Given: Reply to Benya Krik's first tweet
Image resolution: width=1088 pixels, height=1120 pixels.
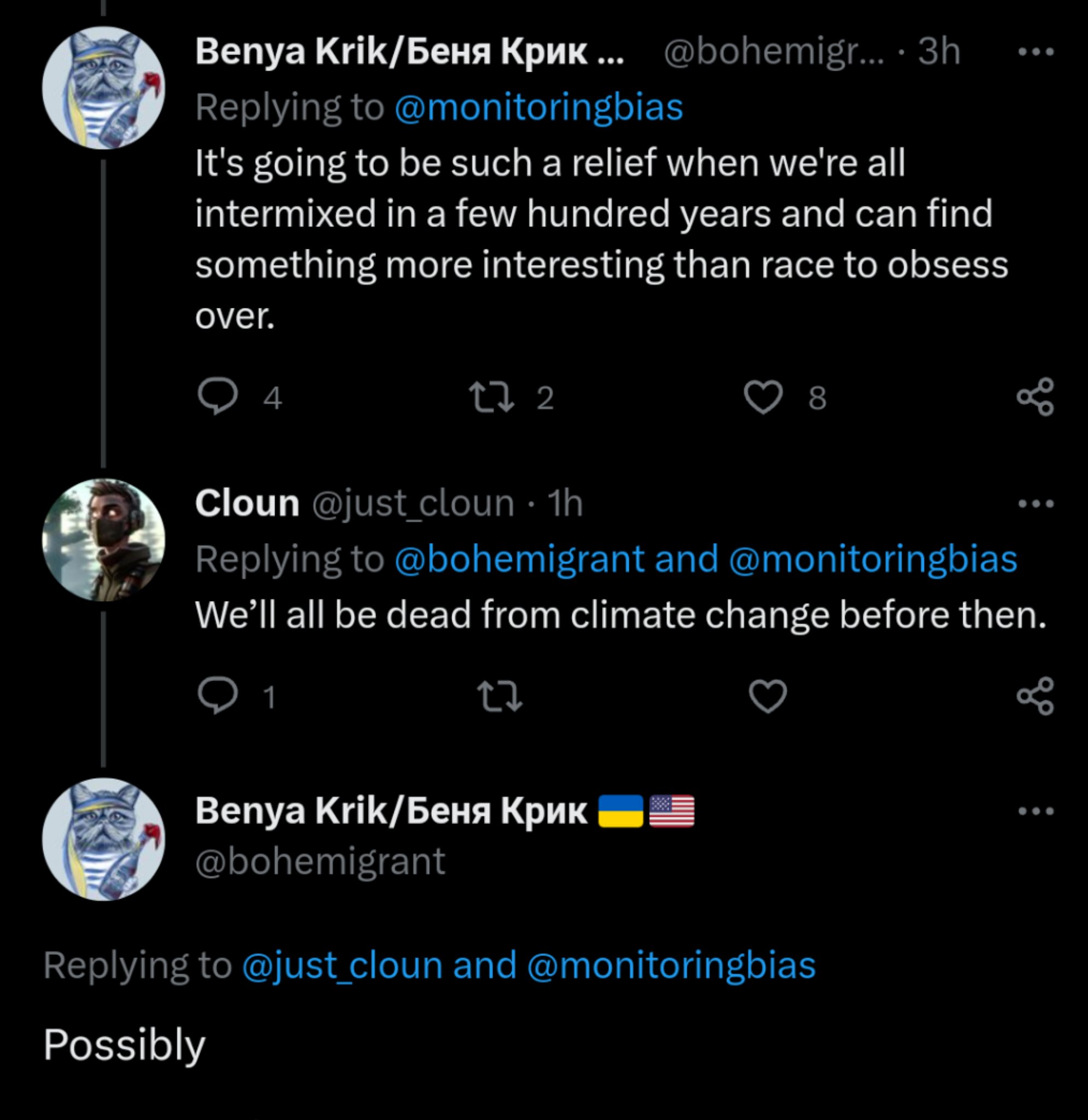Looking at the screenshot, I should (218, 396).
